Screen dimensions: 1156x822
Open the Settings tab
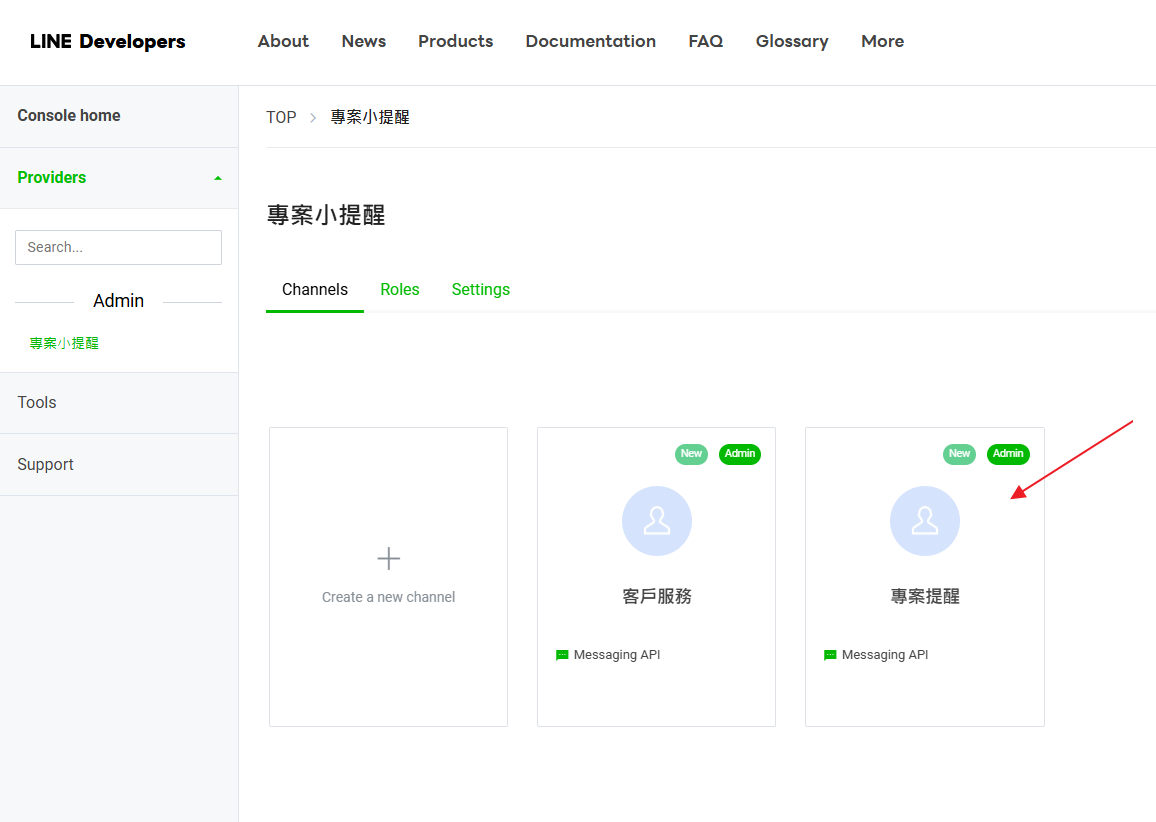pyautogui.click(x=481, y=290)
